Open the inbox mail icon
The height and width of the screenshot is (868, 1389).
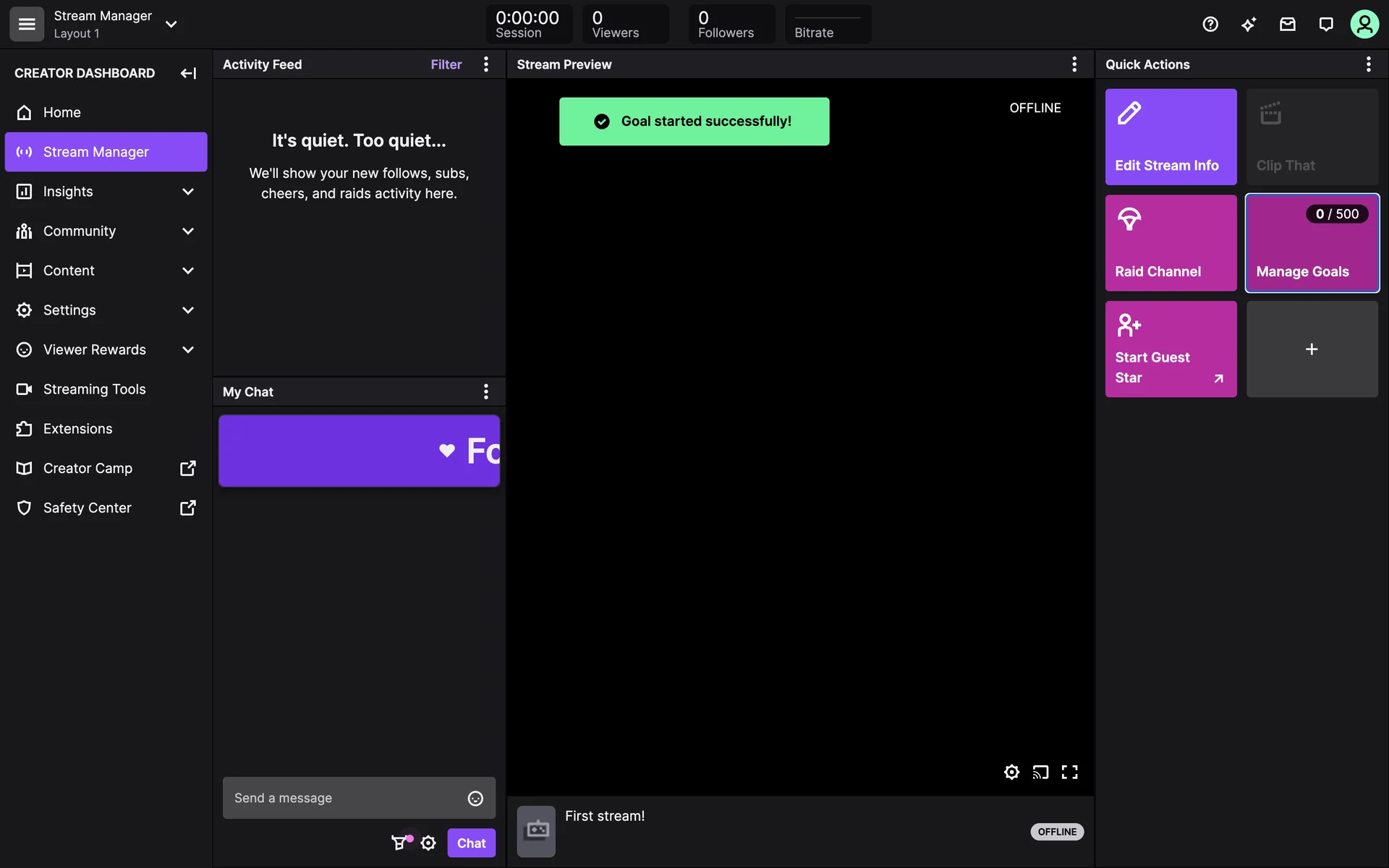(x=1288, y=25)
